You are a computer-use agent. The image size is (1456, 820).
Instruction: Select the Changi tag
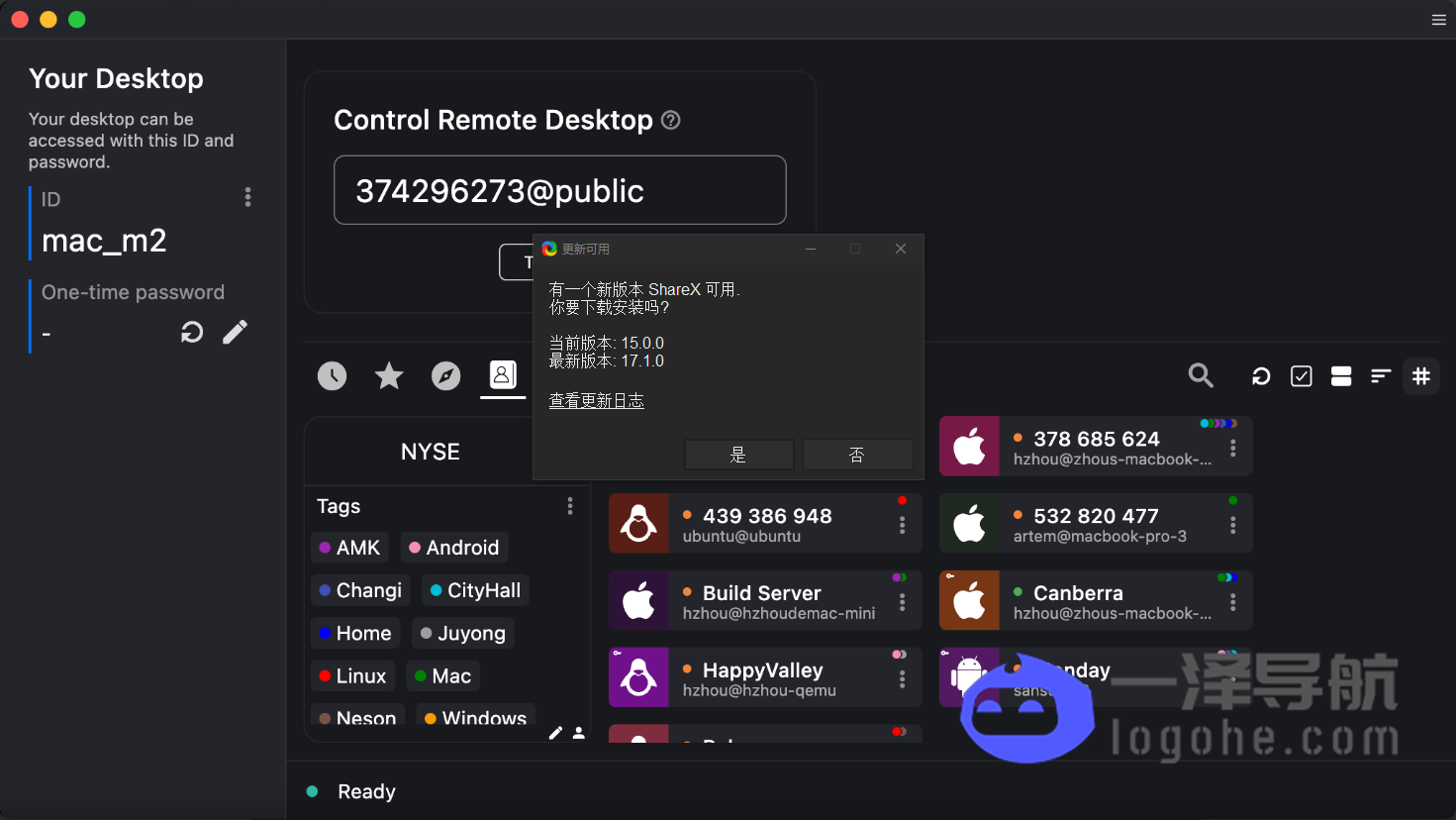pos(360,590)
